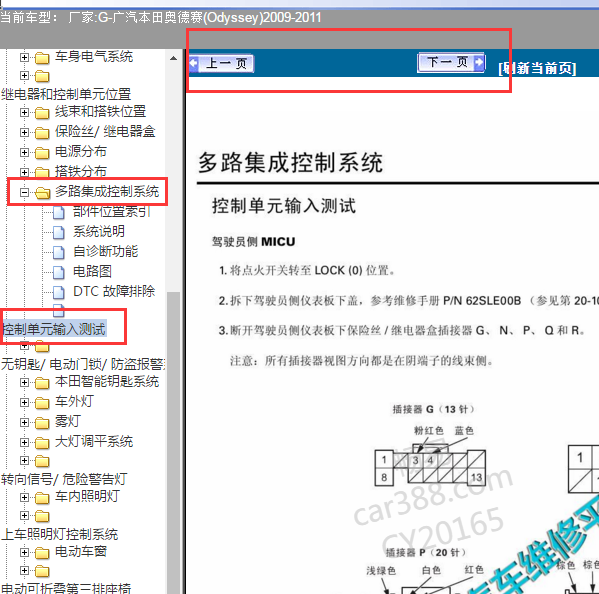
Task: Click the 刷新当前页 refresh link
Action: coord(537,68)
